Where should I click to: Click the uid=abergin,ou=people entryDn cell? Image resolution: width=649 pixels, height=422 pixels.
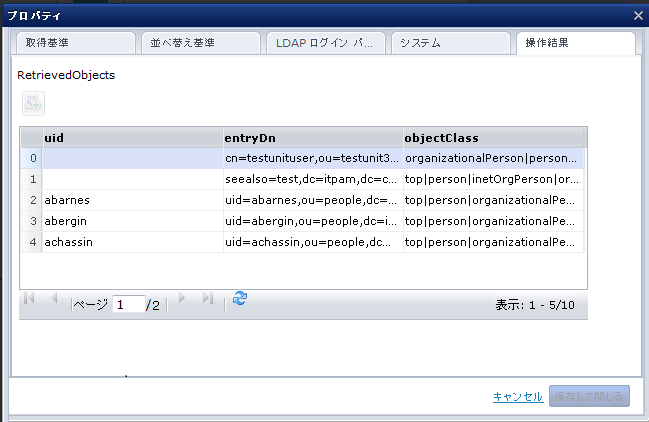(x=313, y=221)
